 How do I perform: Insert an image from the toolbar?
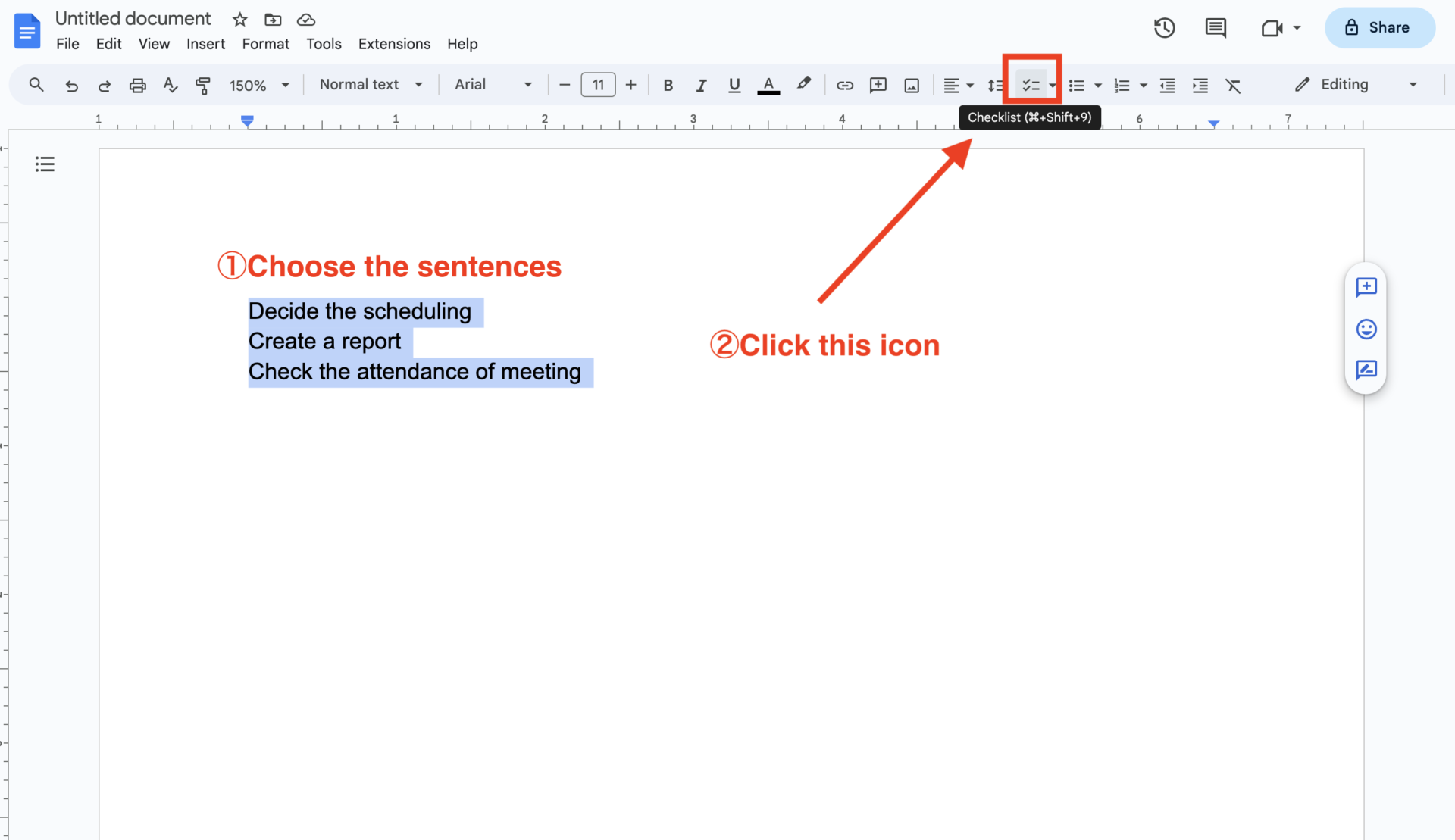(x=911, y=86)
